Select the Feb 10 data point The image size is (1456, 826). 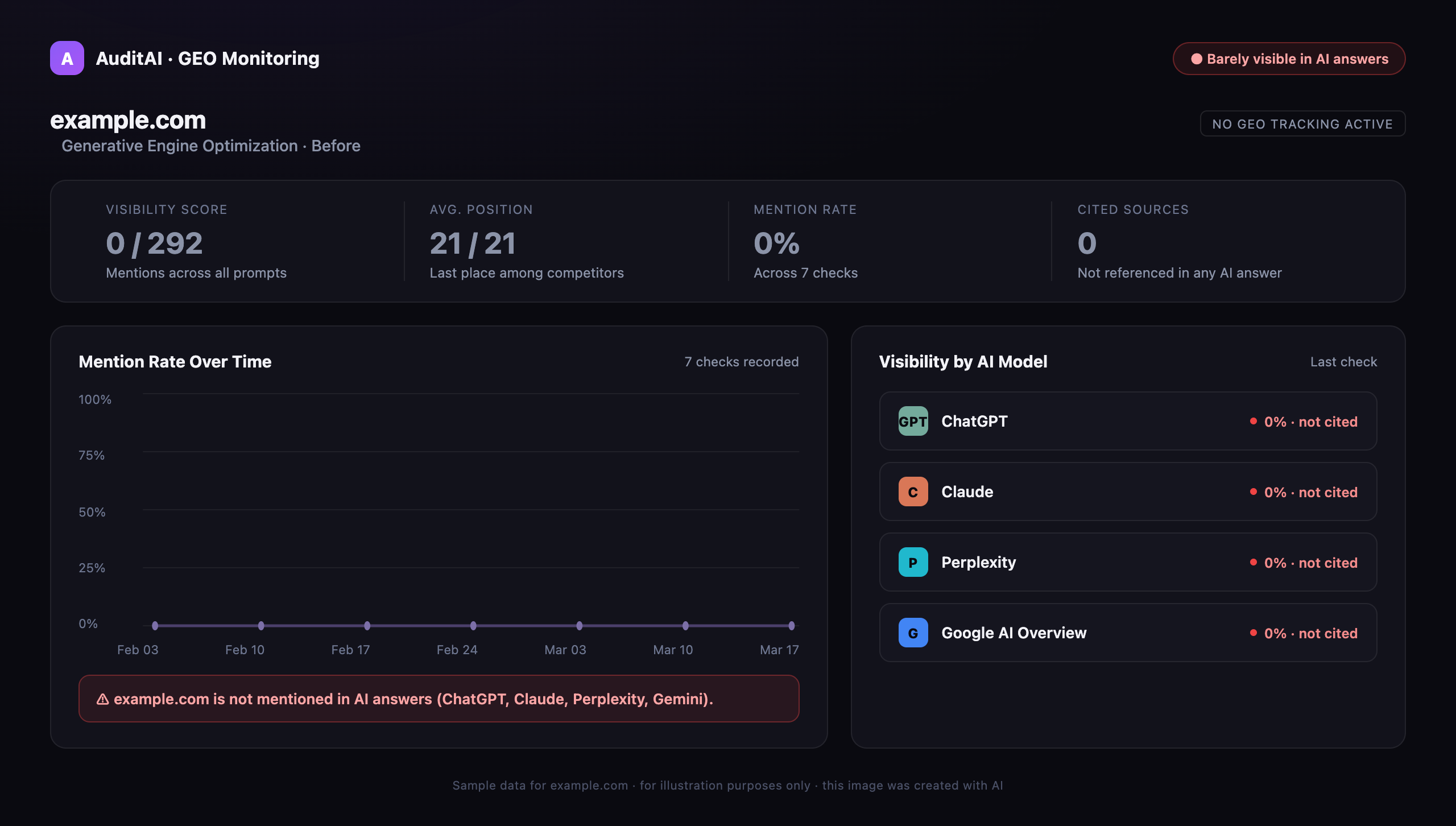[261, 626]
